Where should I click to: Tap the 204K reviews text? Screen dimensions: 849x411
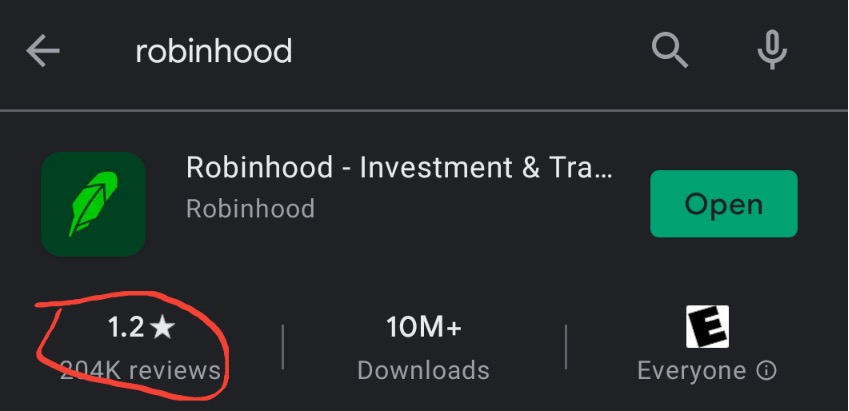pyautogui.click(x=140, y=371)
